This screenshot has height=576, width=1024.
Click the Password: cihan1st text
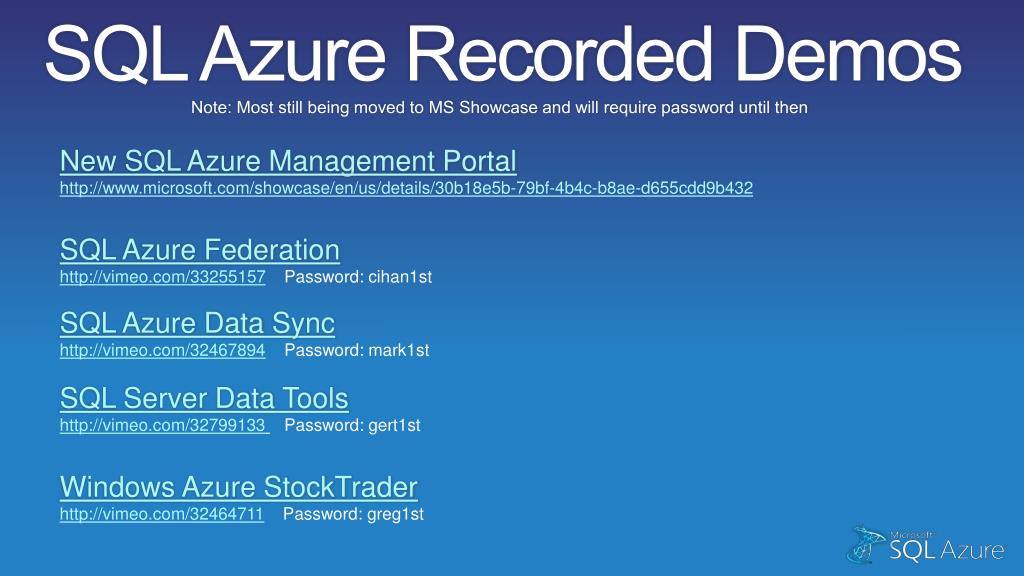click(358, 277)
